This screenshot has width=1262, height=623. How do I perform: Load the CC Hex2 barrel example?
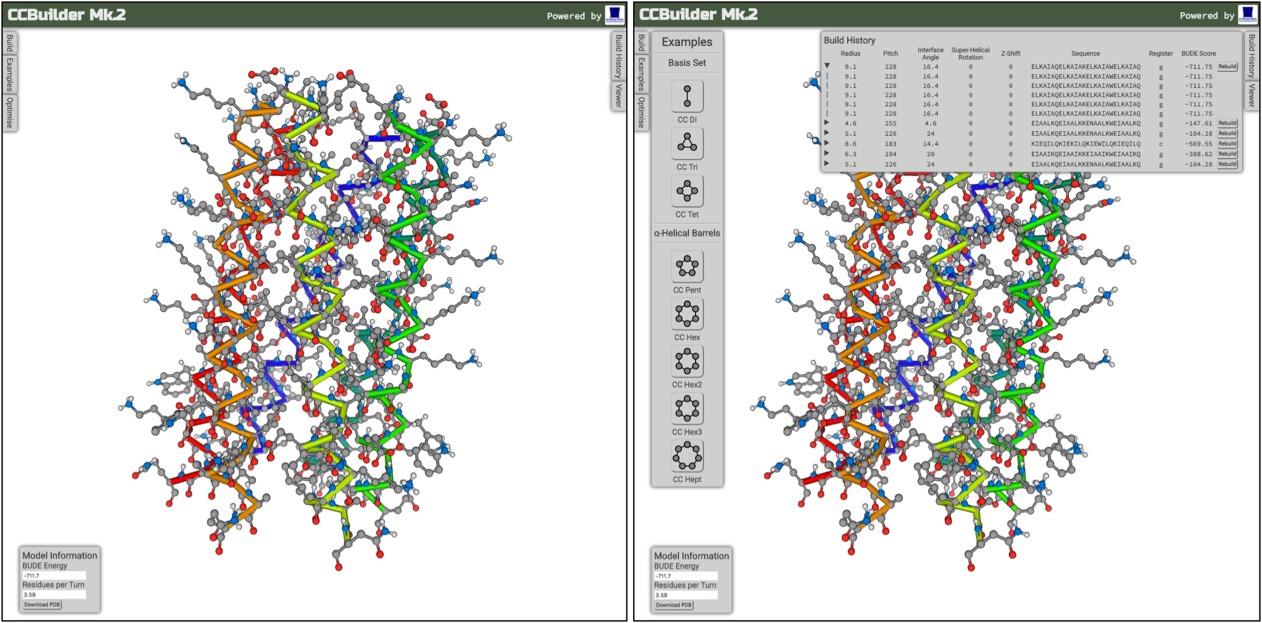tap(687, 361)
